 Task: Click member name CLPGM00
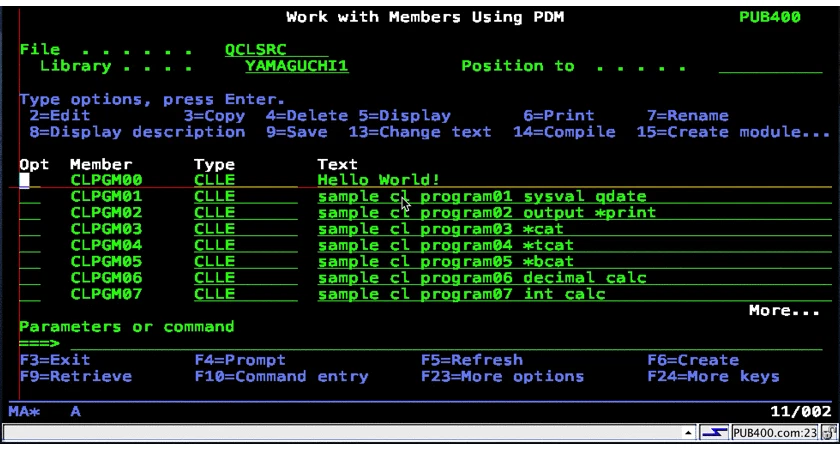point(106,181)
